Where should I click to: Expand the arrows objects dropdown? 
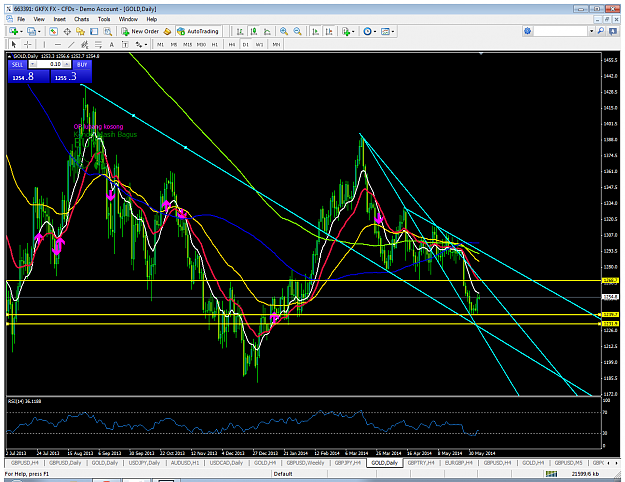tap(146, 45)
